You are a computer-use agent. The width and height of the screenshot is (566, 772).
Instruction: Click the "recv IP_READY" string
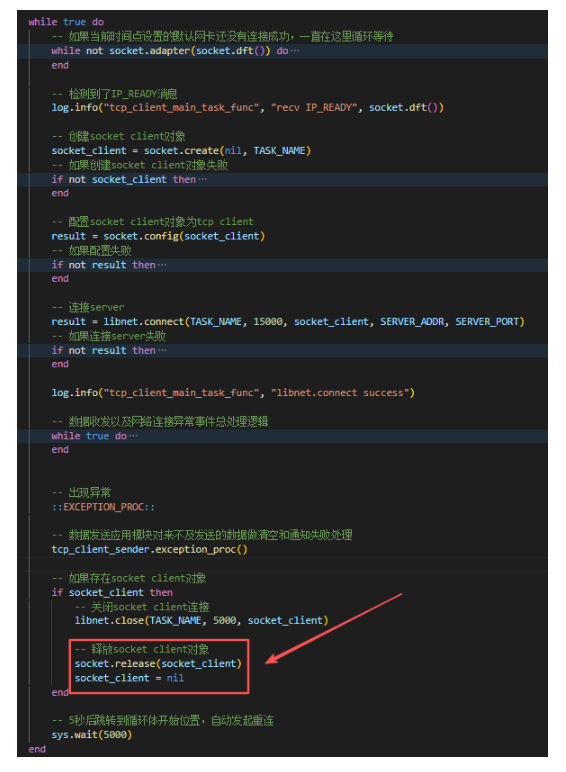click(314, 107)
